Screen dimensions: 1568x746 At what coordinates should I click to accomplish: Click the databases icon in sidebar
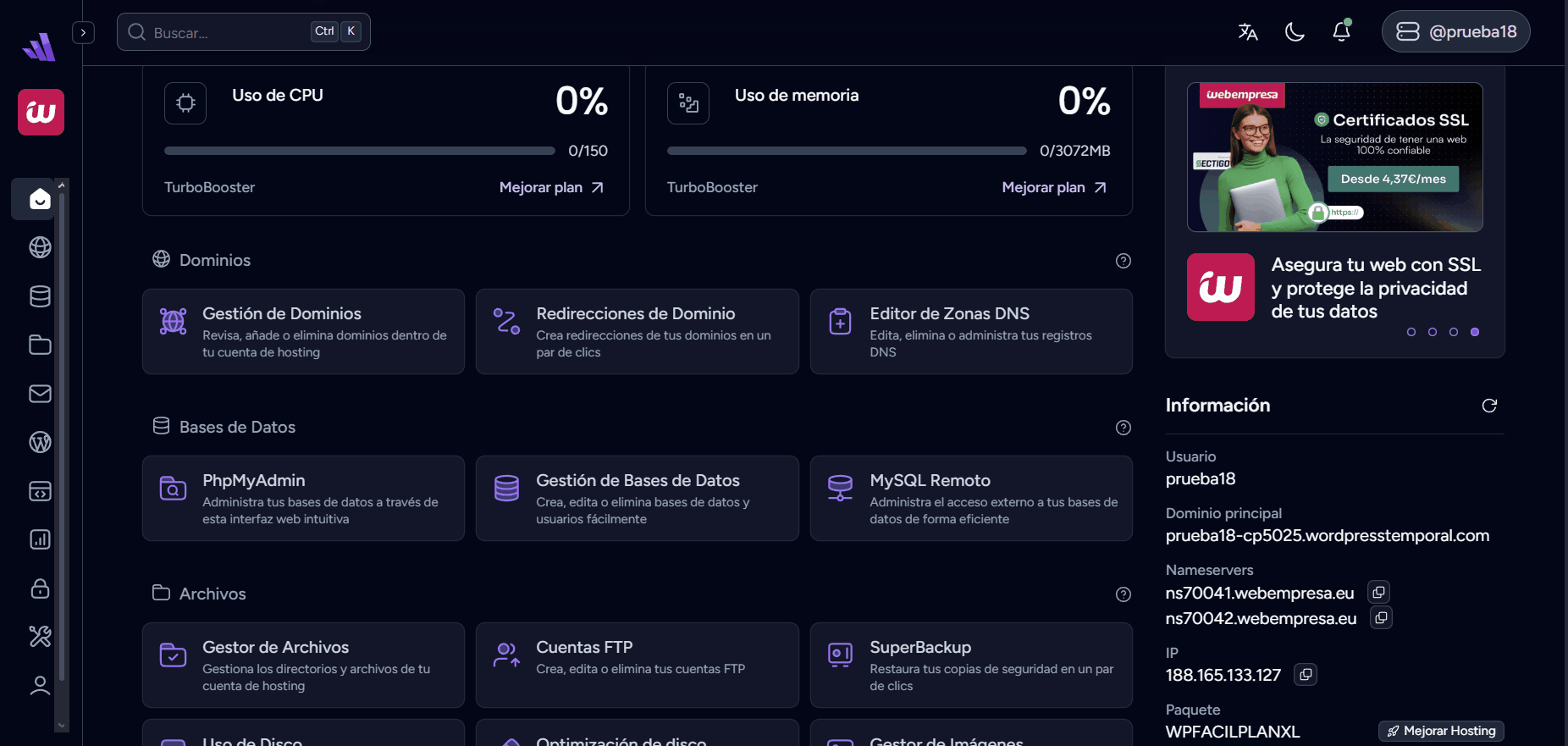click(40, 296)
